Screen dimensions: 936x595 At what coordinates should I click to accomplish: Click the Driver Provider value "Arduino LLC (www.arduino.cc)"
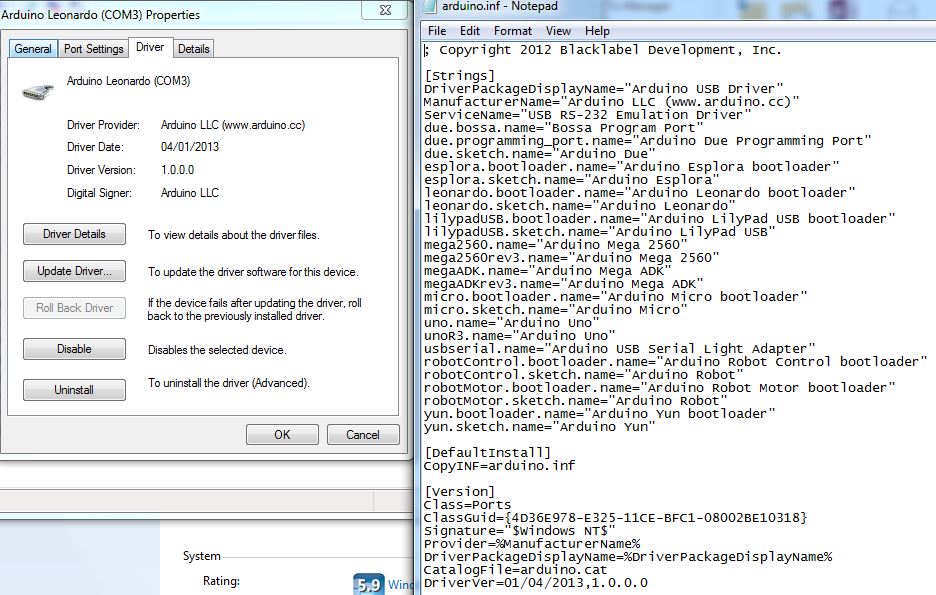233,125
